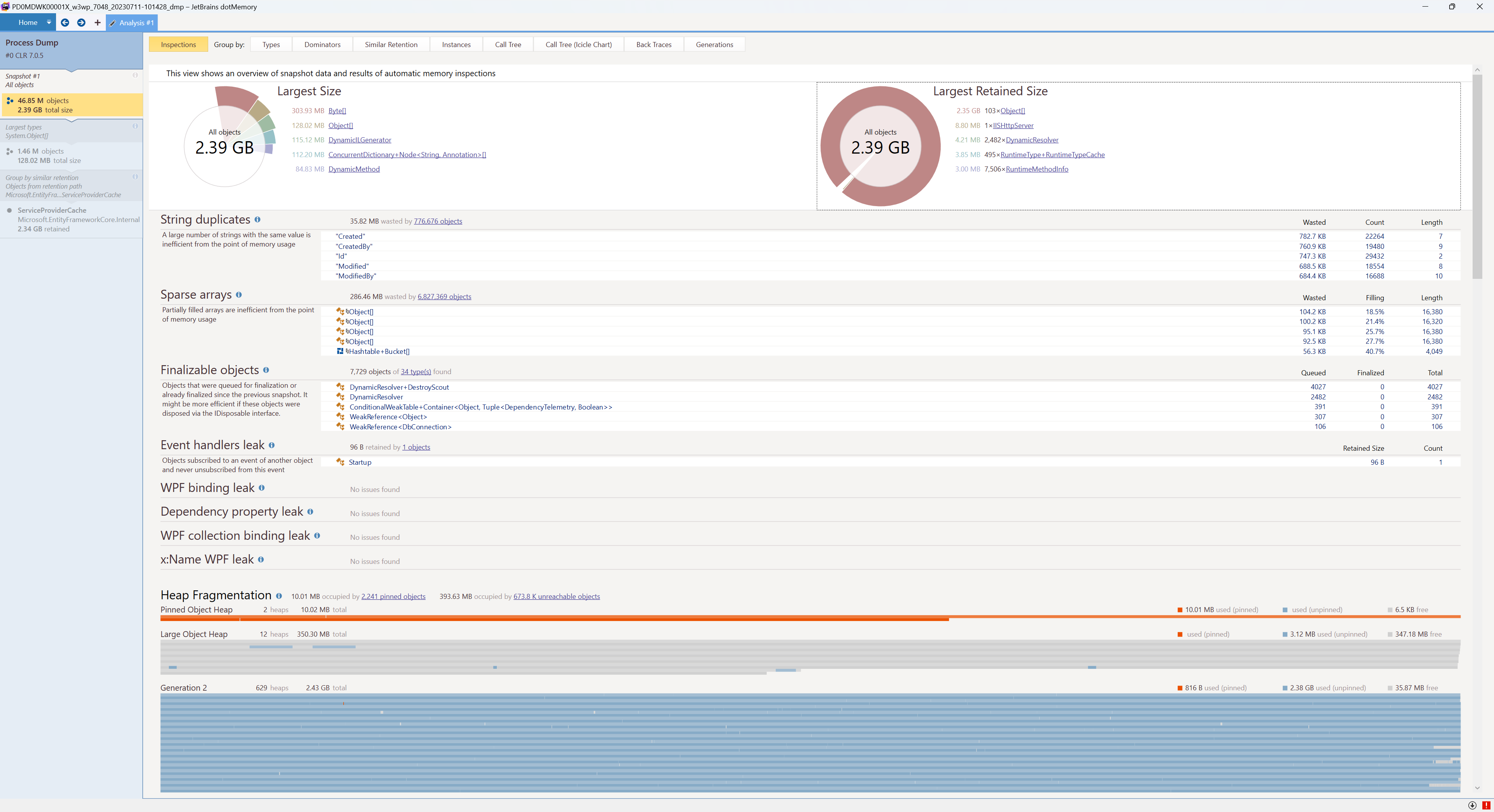
Task: Open a new analysis tab with the plus icon
Action: [x=97, y=23]
